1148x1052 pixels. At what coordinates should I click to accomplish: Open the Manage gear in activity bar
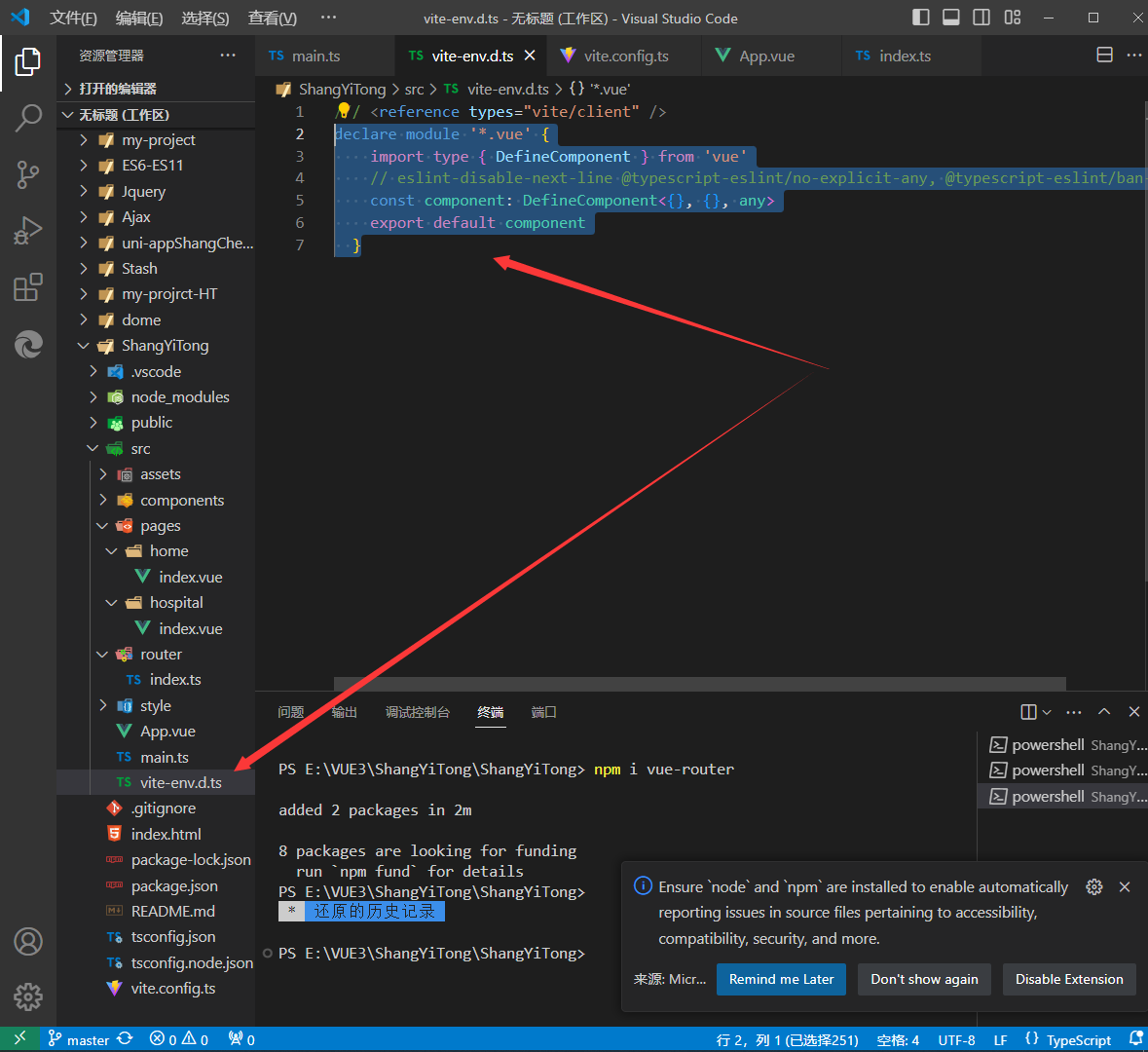pos(28,996)
